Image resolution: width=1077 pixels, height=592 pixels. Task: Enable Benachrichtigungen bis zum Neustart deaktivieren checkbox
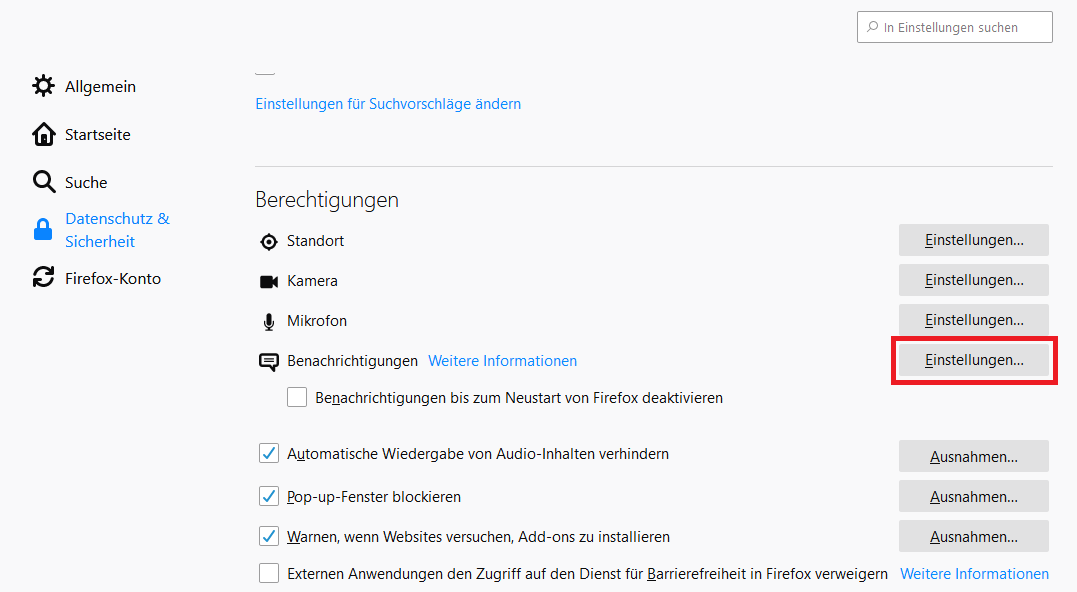297,397
